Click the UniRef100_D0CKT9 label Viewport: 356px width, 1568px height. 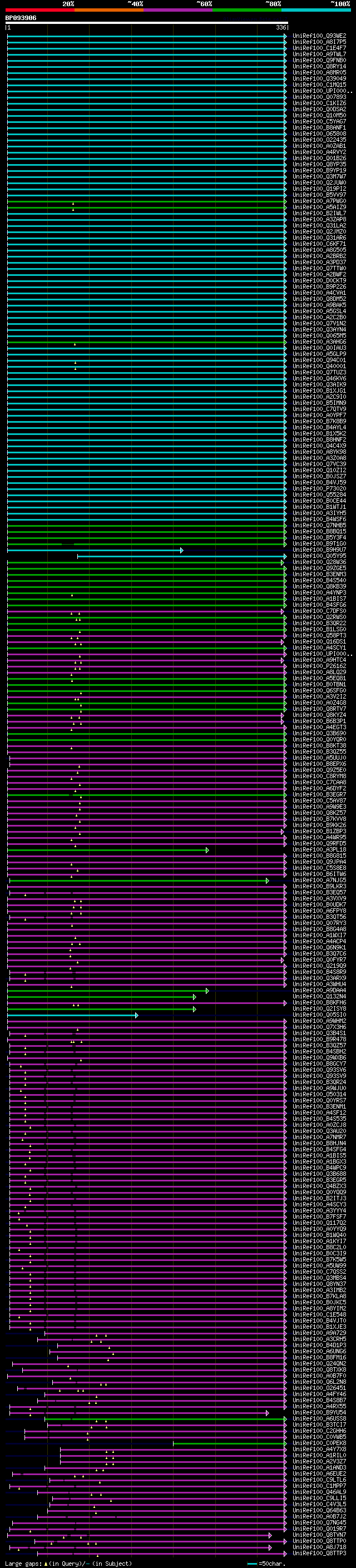(319, 280)
